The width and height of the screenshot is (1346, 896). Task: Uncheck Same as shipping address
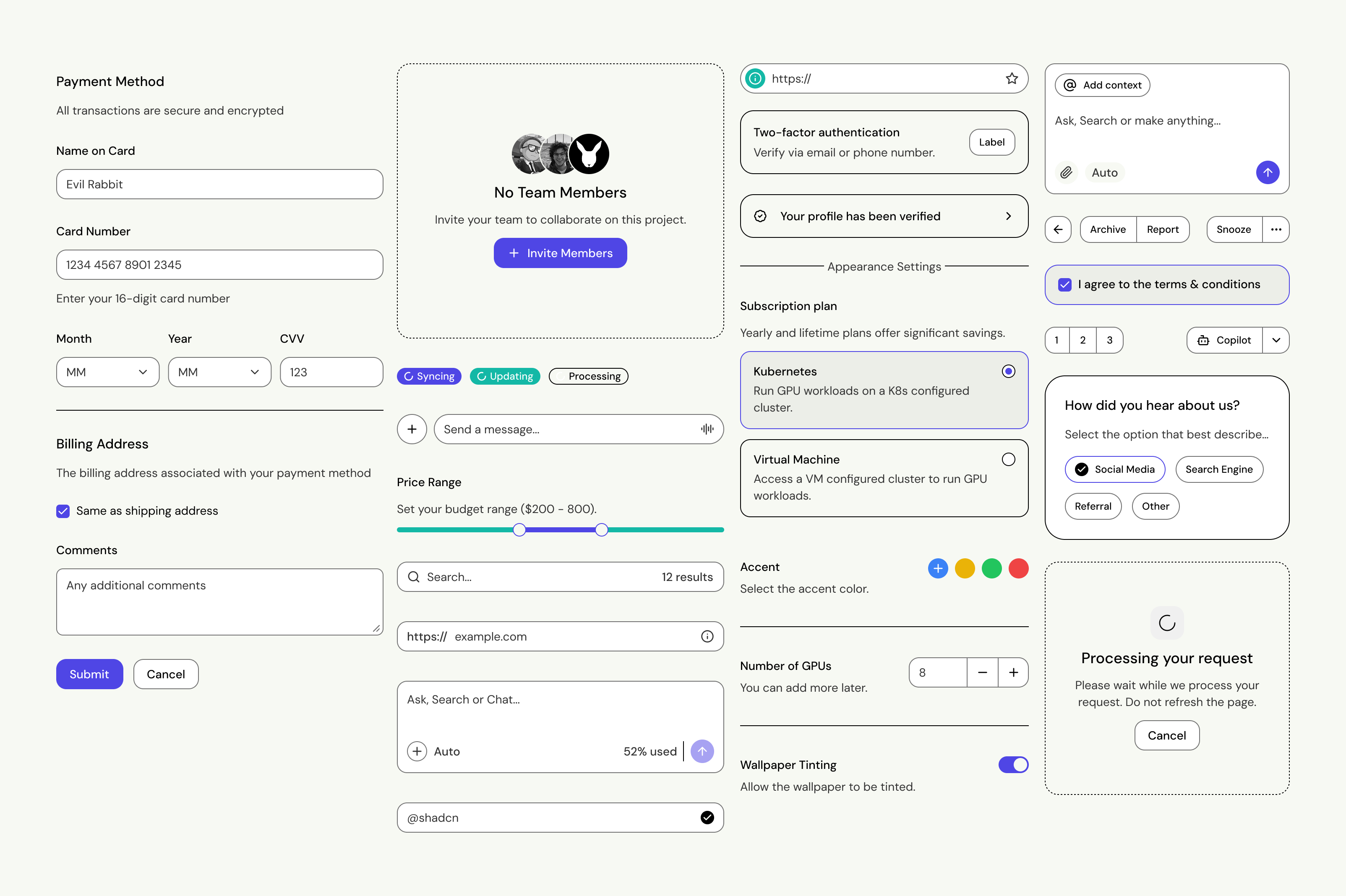pyautogui.click(x=63, y=511)
